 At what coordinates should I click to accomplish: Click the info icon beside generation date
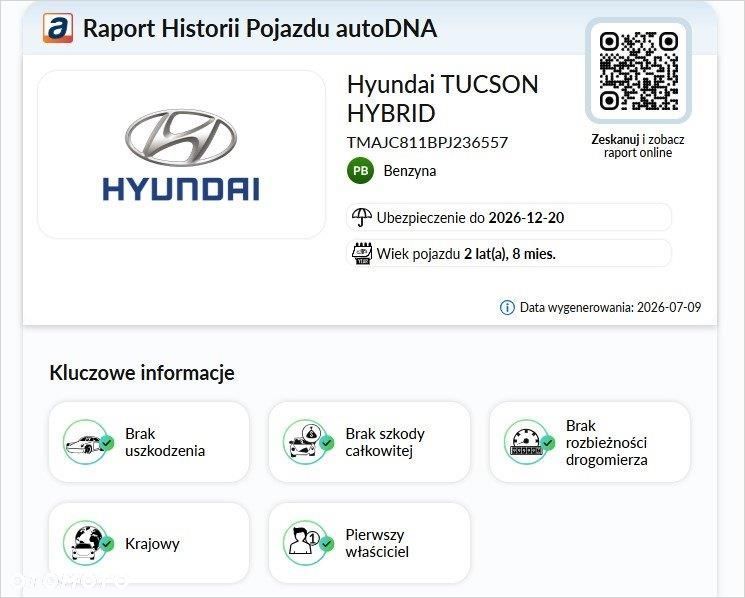point(507,307)
